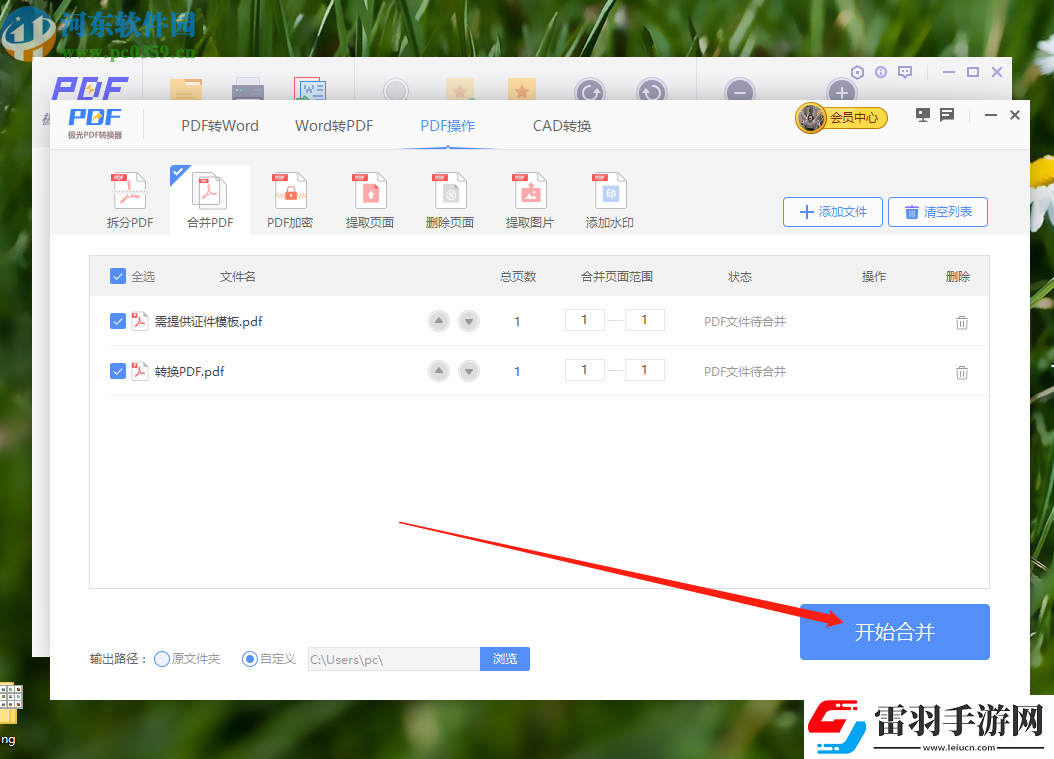This screenshot has height=759, width=1054.
Task: Move 转换PDF.pdf up with the arrow button
Action: point(439,370)
